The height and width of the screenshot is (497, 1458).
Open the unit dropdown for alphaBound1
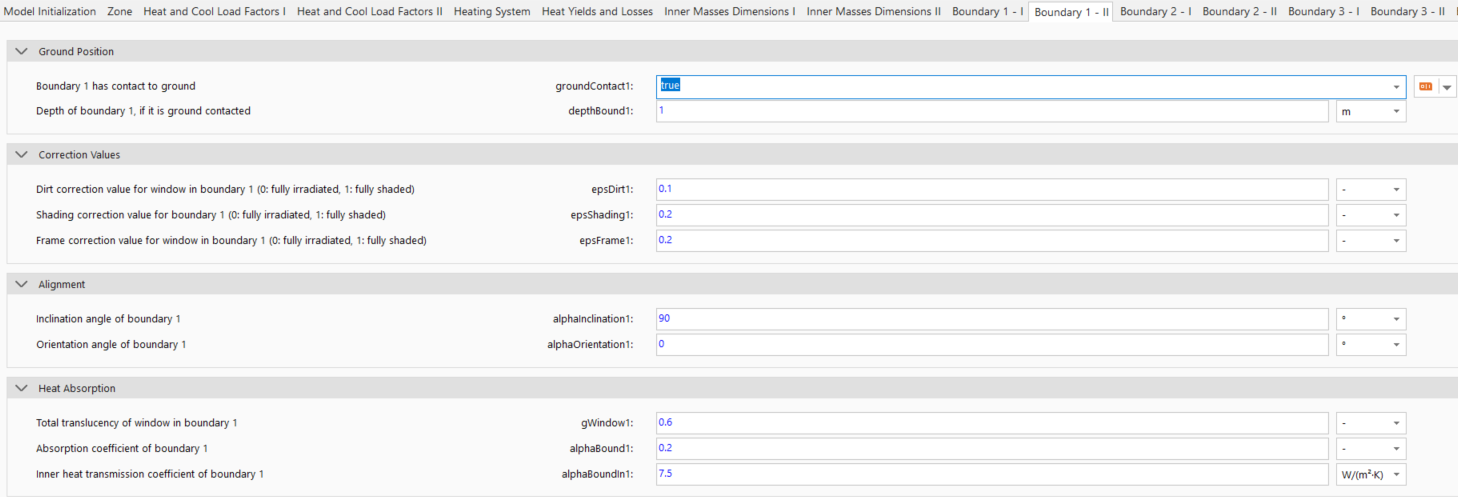click(1371, 448)
